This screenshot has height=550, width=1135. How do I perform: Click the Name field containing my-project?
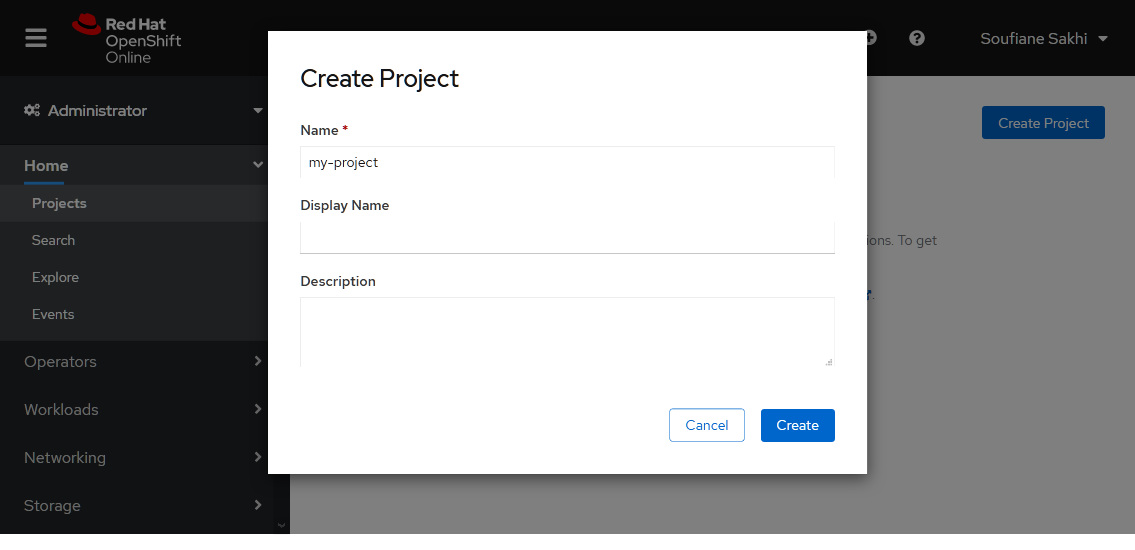[x=568, y=162]
